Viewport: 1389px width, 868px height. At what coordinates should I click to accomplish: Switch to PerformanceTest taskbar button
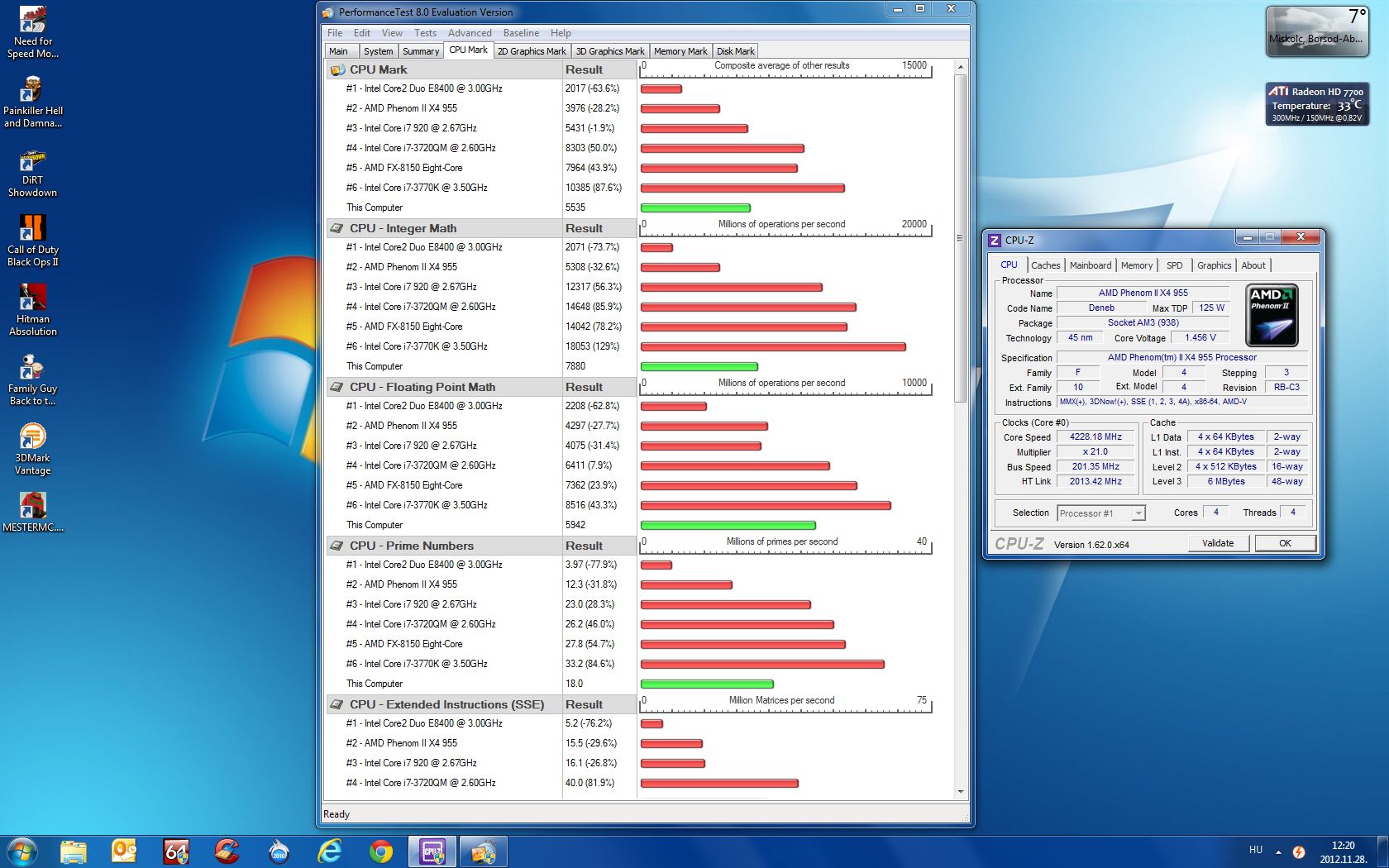point(483,851)
